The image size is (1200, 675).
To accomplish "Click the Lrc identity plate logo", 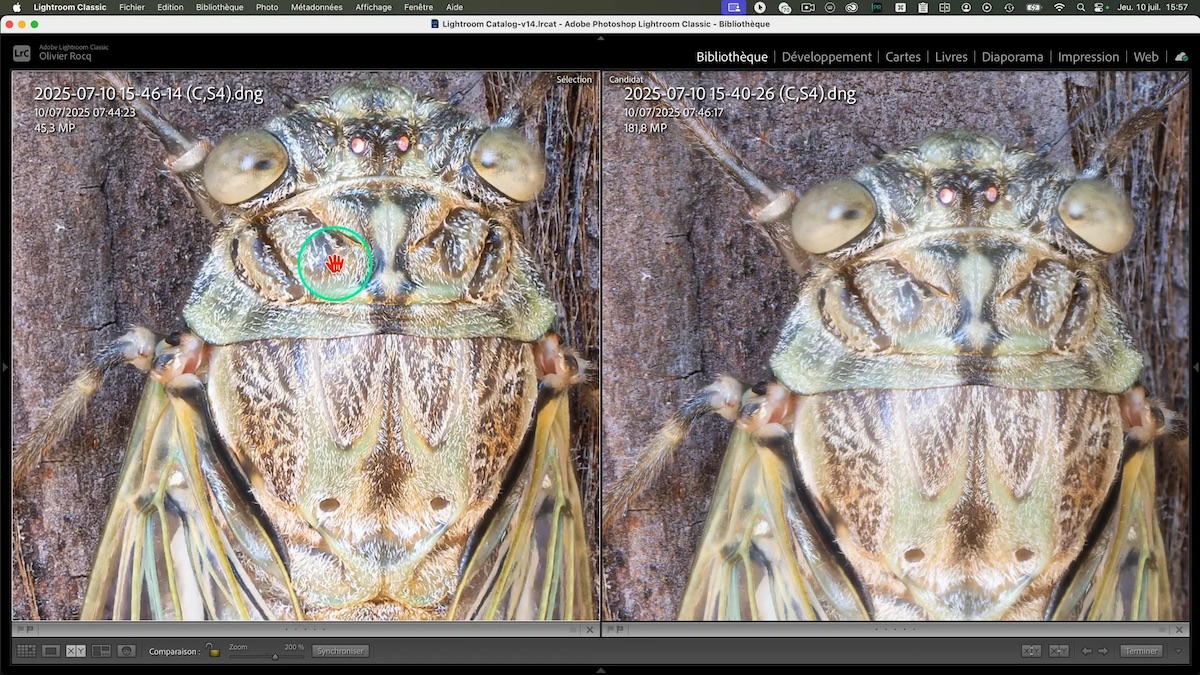I will tap(21, 53).
